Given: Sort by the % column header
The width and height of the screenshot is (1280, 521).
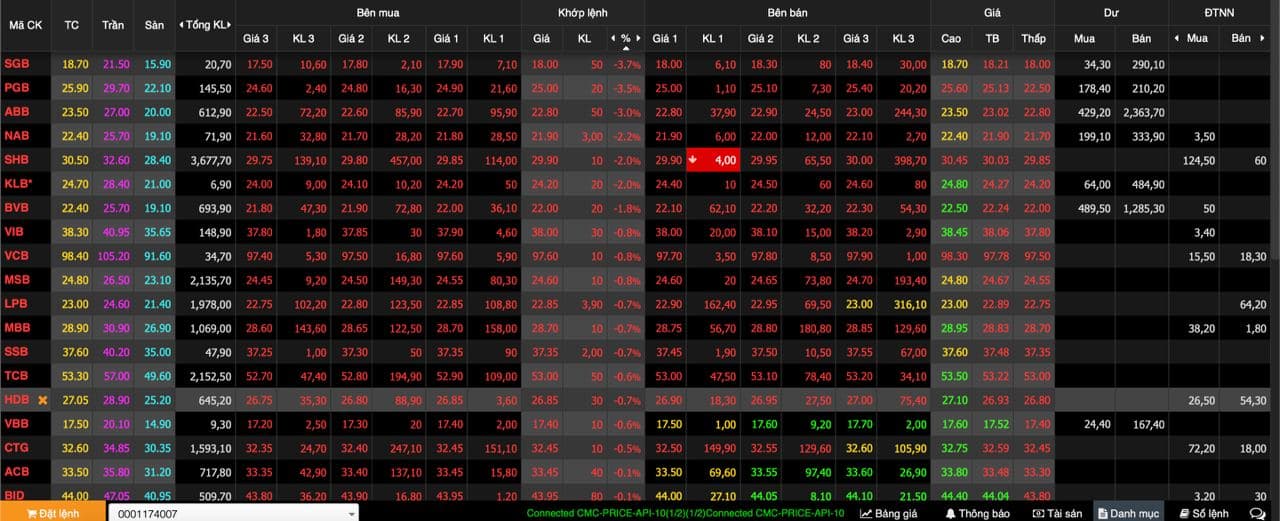Looking at the screenshot, I should [x=625, y=38].
